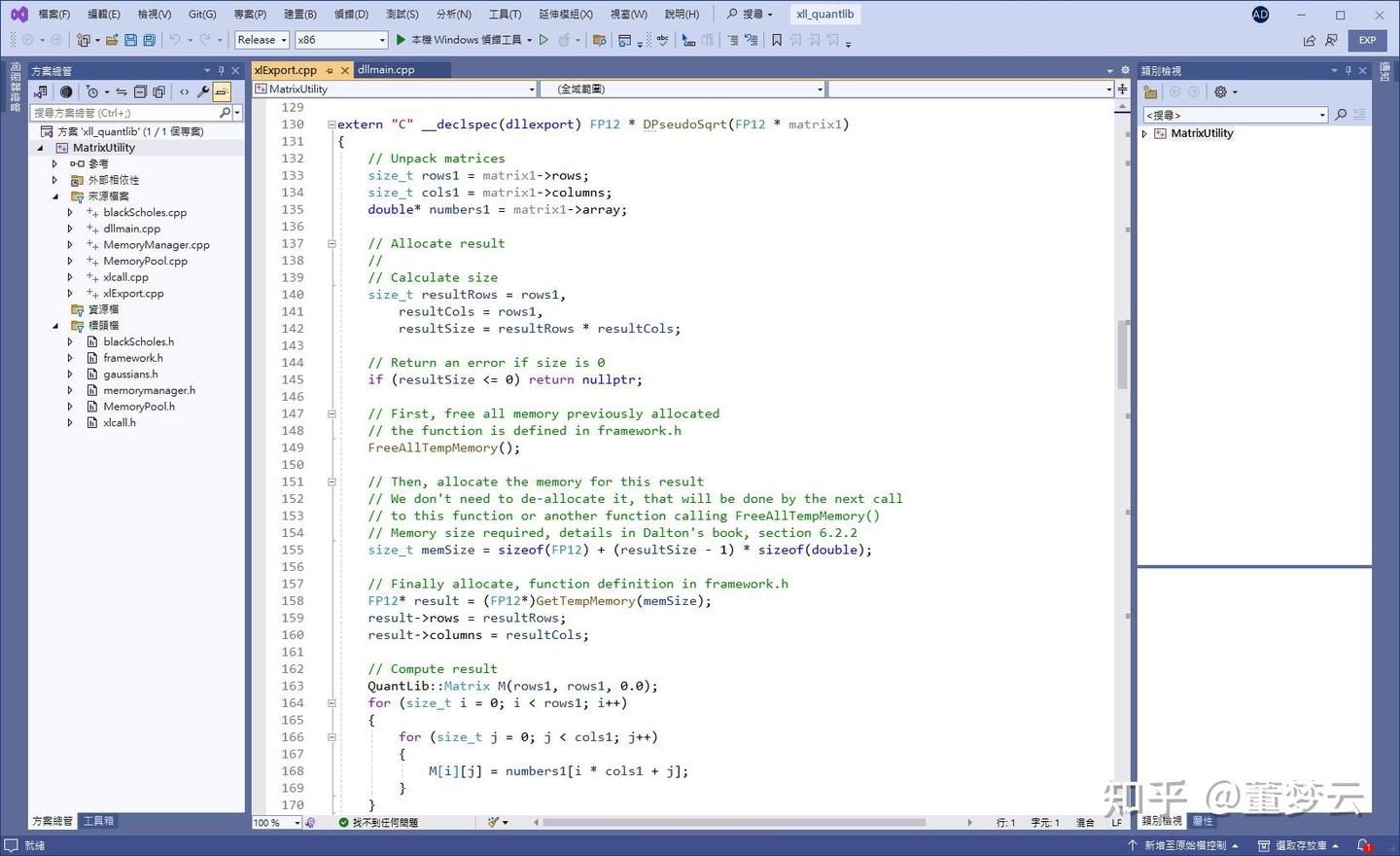The width and height of the screenshot is (1400, 856).
Task: Collapse the 來源檔案 folder
Action: pos(56,196)
